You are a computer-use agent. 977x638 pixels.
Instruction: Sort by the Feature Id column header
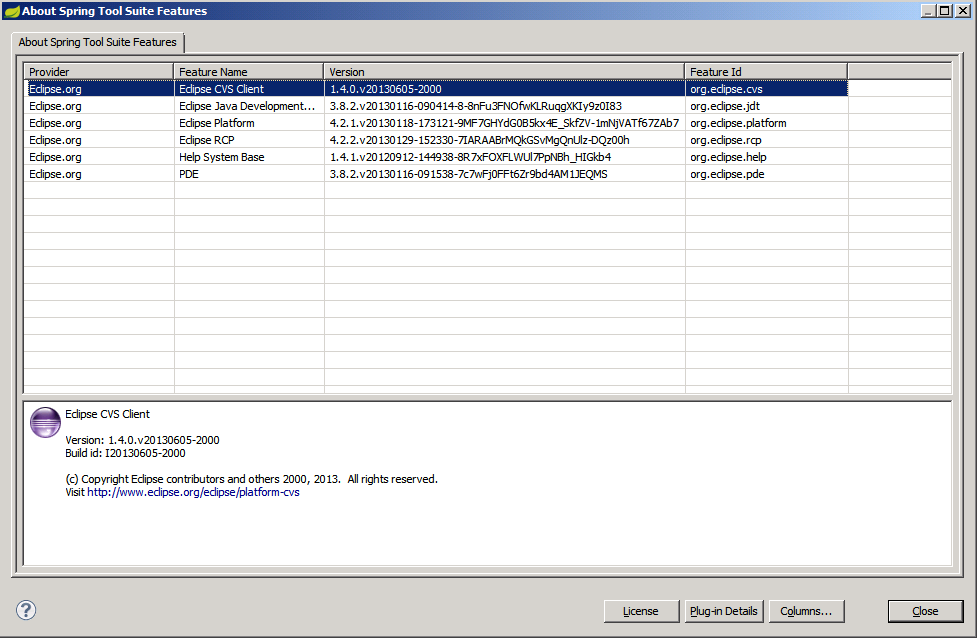766,72
